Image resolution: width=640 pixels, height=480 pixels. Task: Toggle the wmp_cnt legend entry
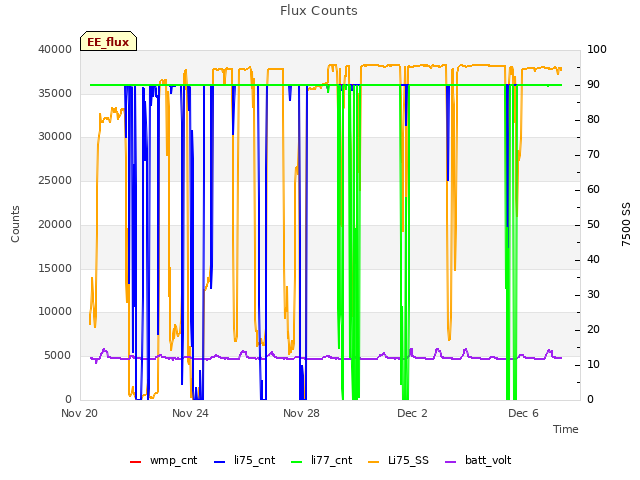click(x=163, y=460)
